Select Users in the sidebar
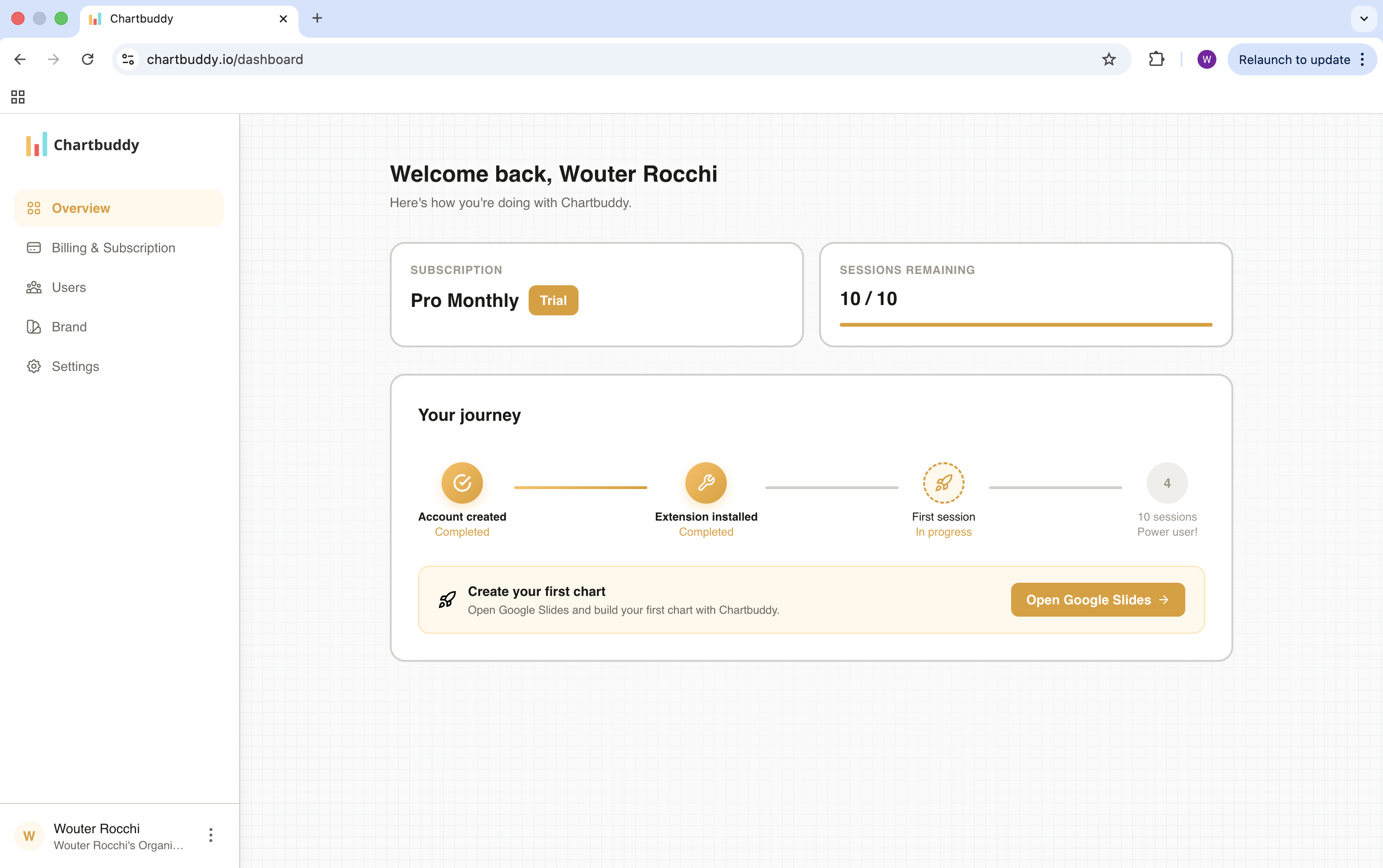 pos(69,287)
